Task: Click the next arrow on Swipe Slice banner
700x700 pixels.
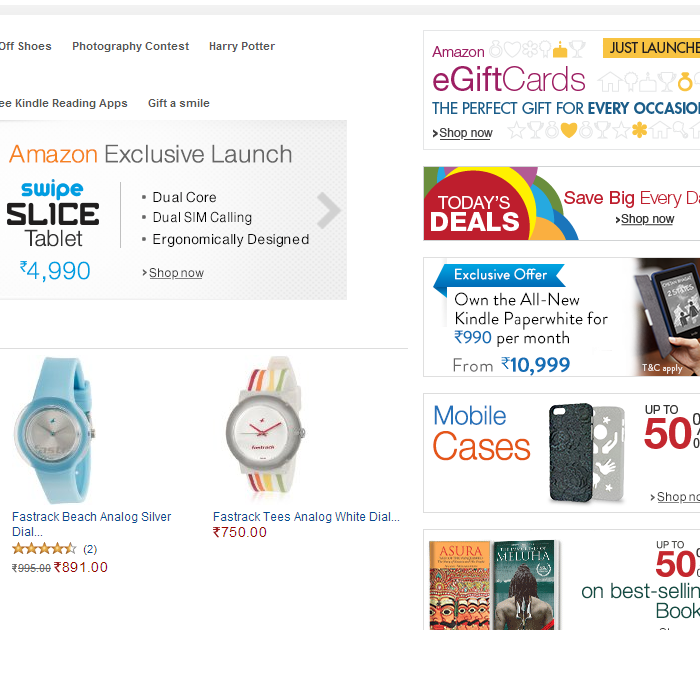Action: point(329,210)
